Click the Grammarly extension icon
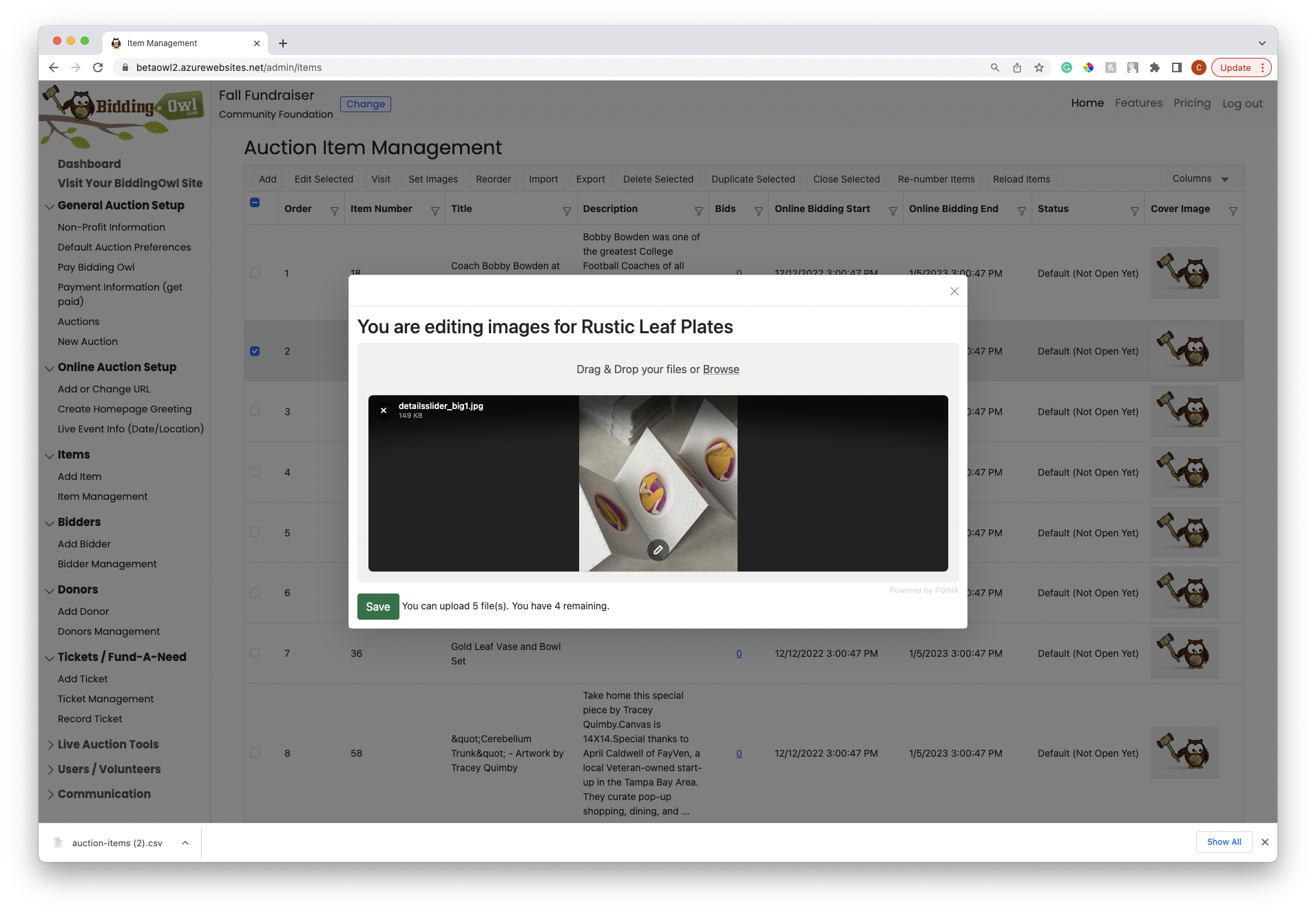 [x=1067, y=67]
